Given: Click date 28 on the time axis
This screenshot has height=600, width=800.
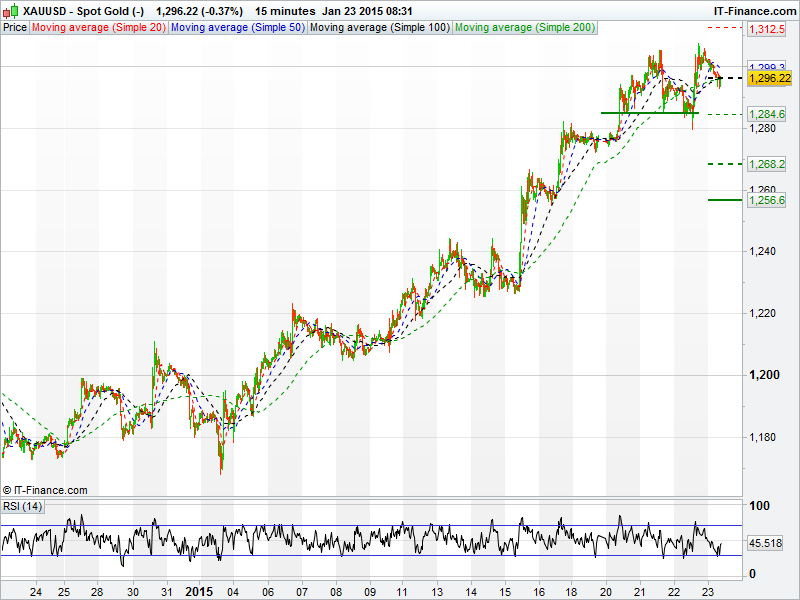Looking at the screenshot, I should coord(97,592).
